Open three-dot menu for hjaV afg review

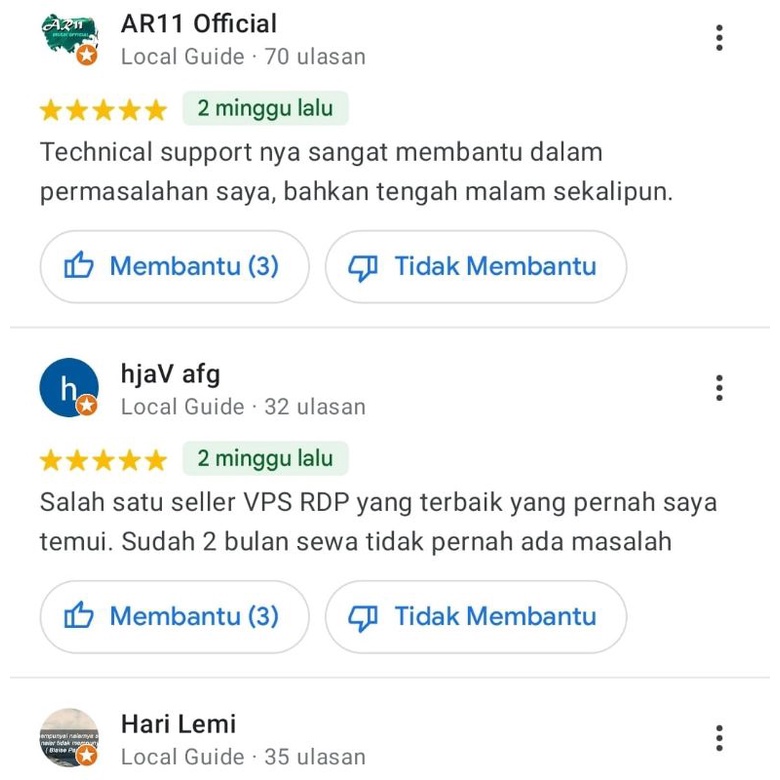(x=719, y=388)
